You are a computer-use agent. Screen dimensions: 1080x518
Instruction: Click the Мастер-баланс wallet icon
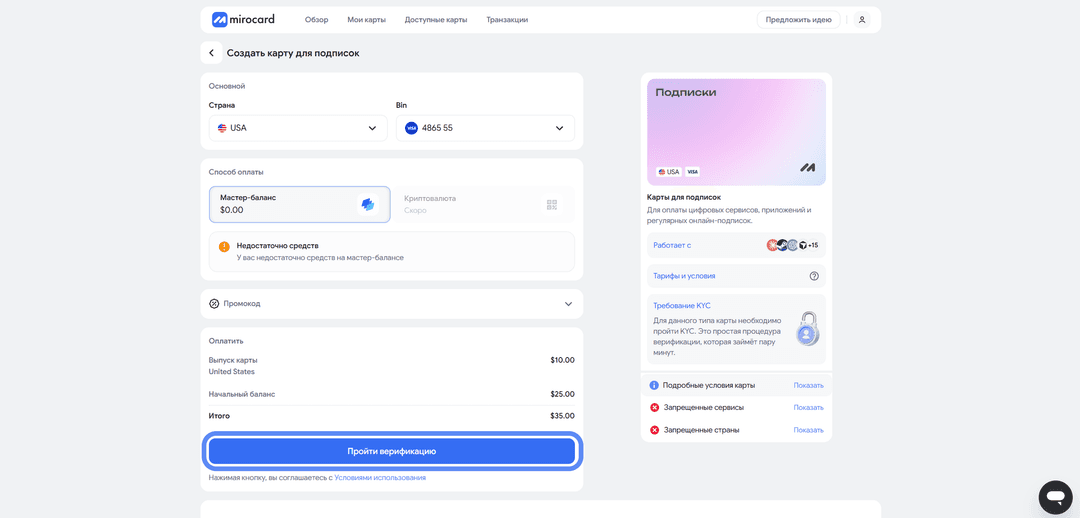(x=368, y=205)
